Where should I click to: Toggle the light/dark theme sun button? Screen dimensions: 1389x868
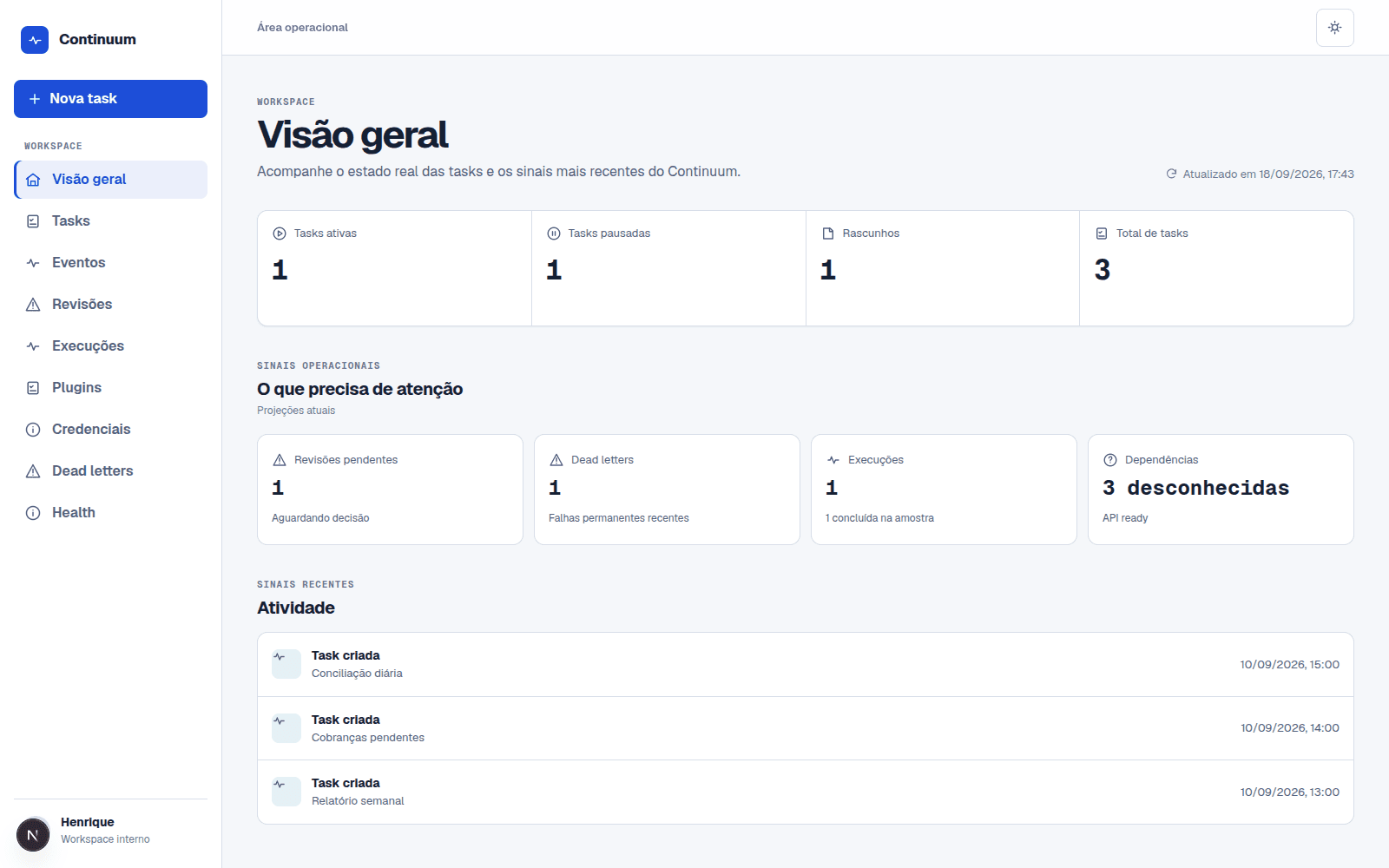pyautogui.click(x=1335, y=28)
